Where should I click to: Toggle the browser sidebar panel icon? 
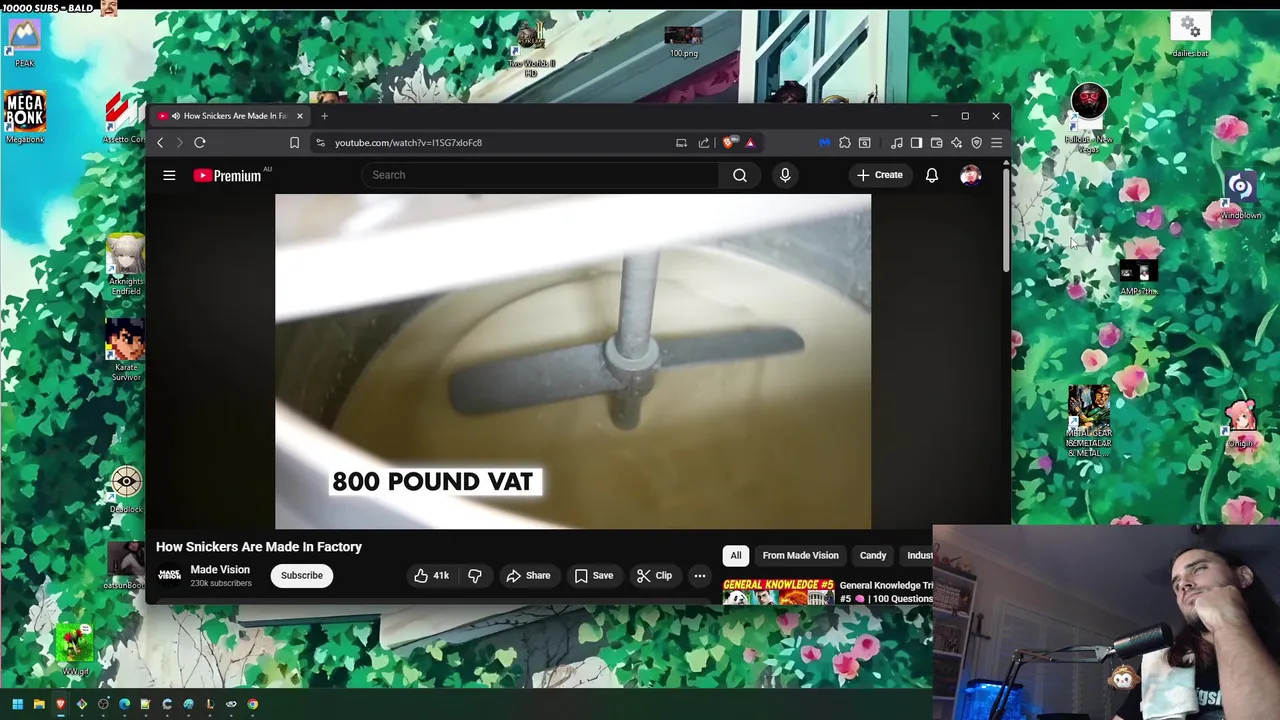[x=916, y=143]
